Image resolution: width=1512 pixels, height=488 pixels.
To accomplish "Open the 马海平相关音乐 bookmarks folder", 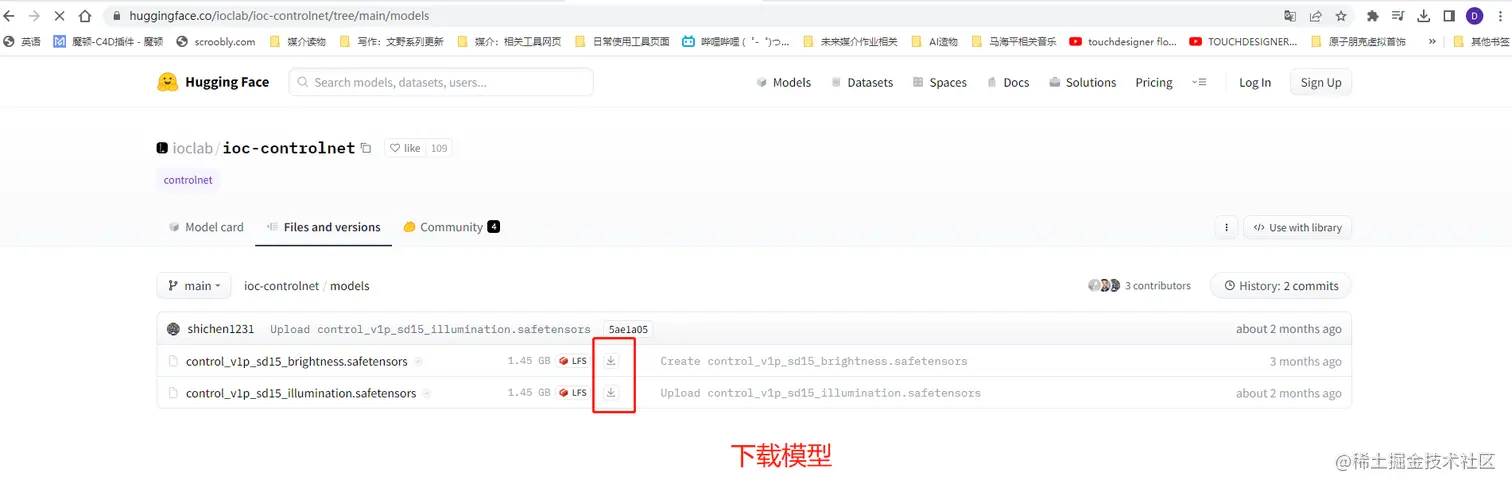I will (1012, 42).
